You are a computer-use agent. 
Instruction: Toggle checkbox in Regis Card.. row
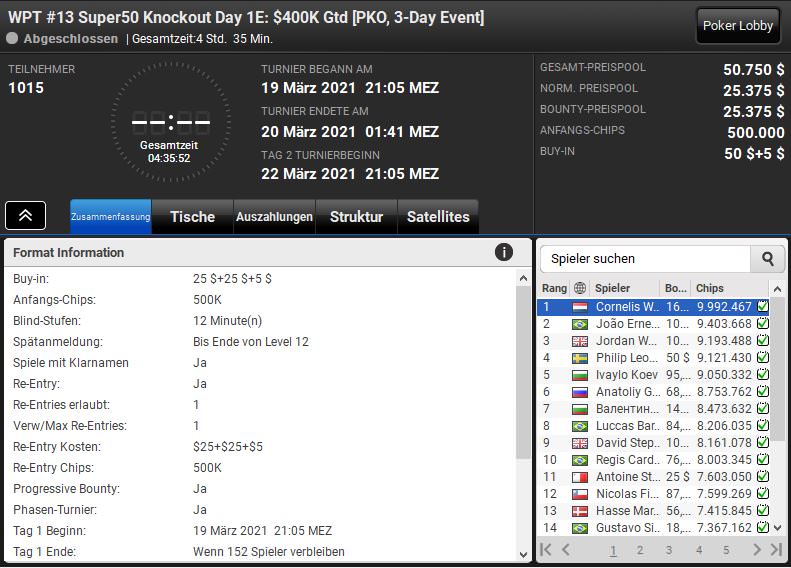[x=763, y=459]
